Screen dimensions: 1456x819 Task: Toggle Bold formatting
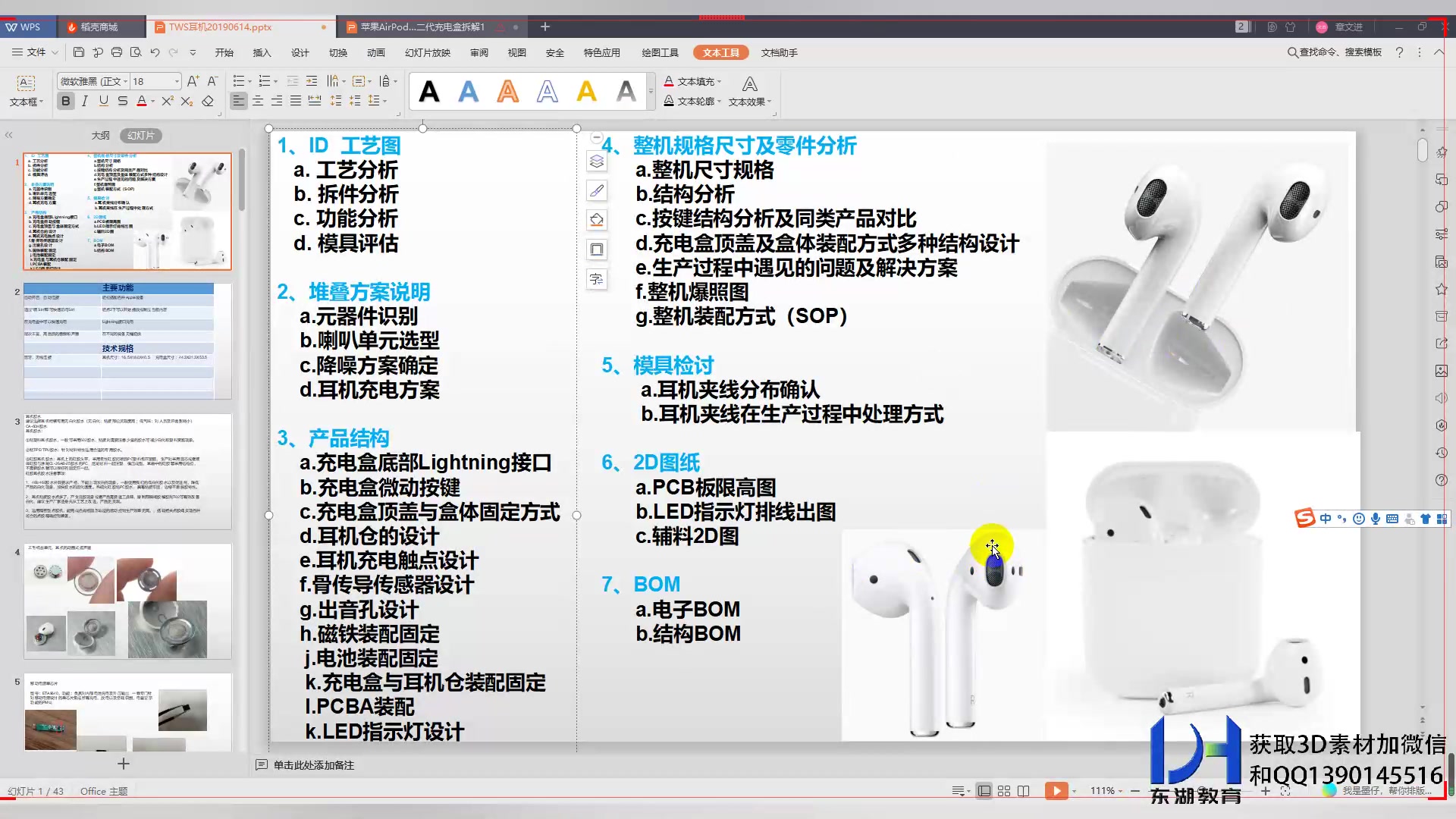click(x=66, y=101)
